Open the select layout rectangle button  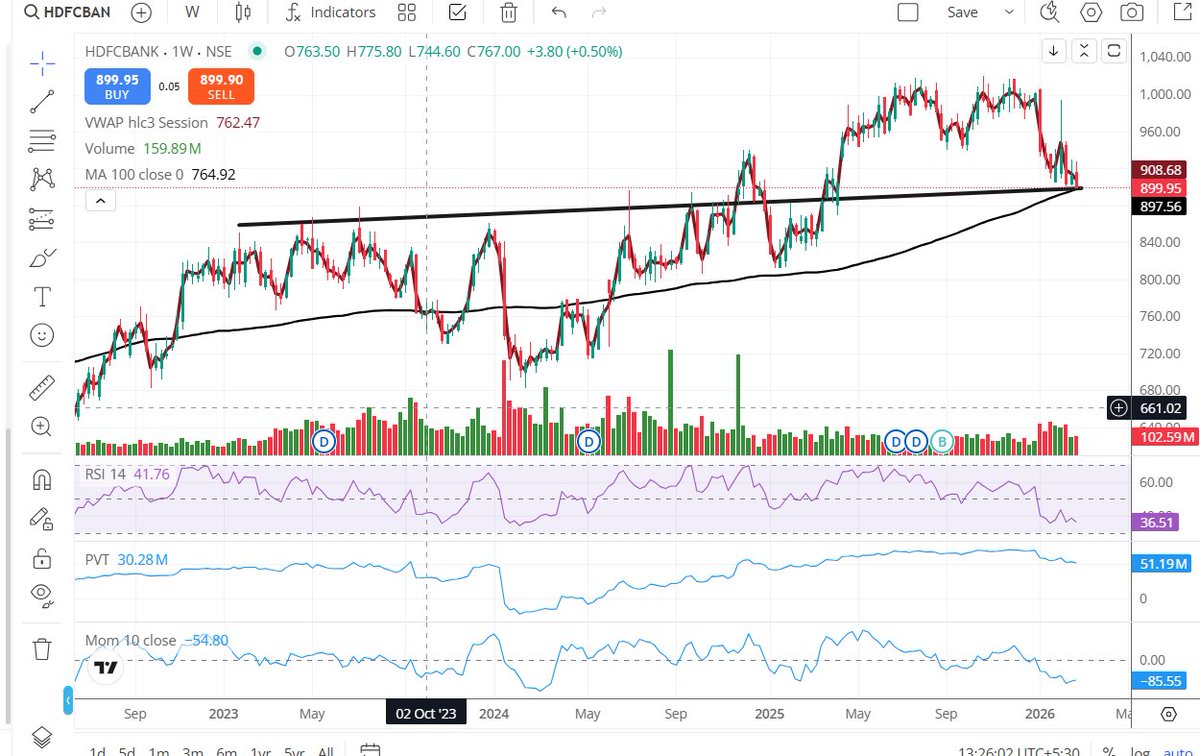click(x=908, y=13)
